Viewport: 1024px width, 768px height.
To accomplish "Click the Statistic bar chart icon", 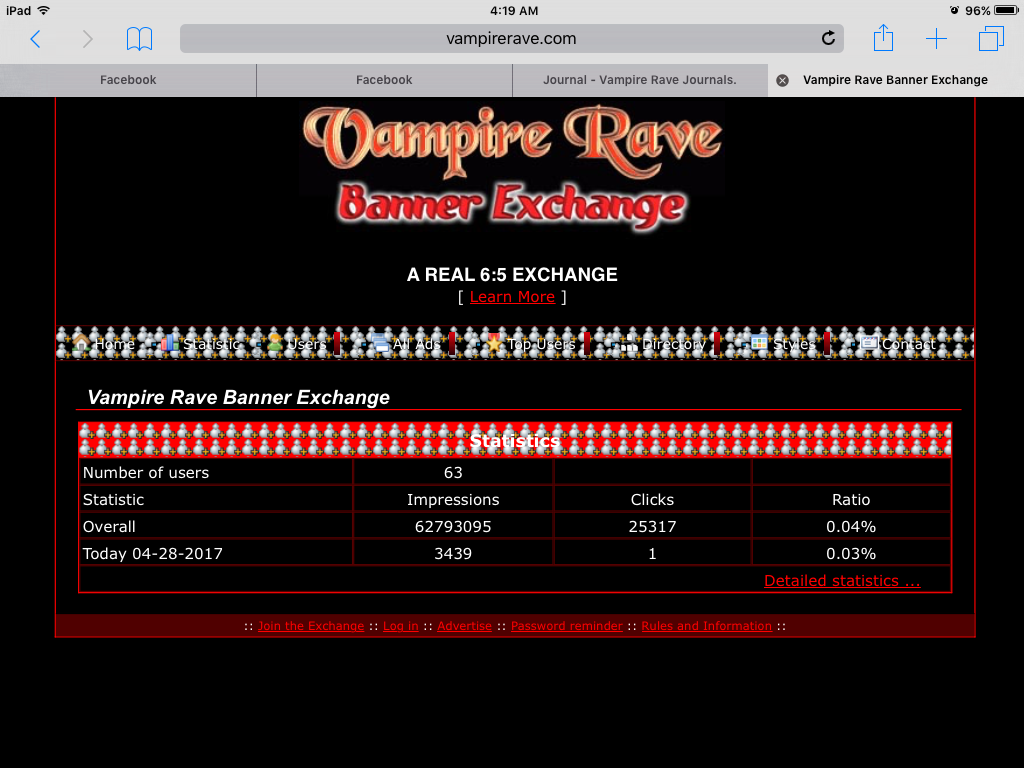I will tap(170, 342).
